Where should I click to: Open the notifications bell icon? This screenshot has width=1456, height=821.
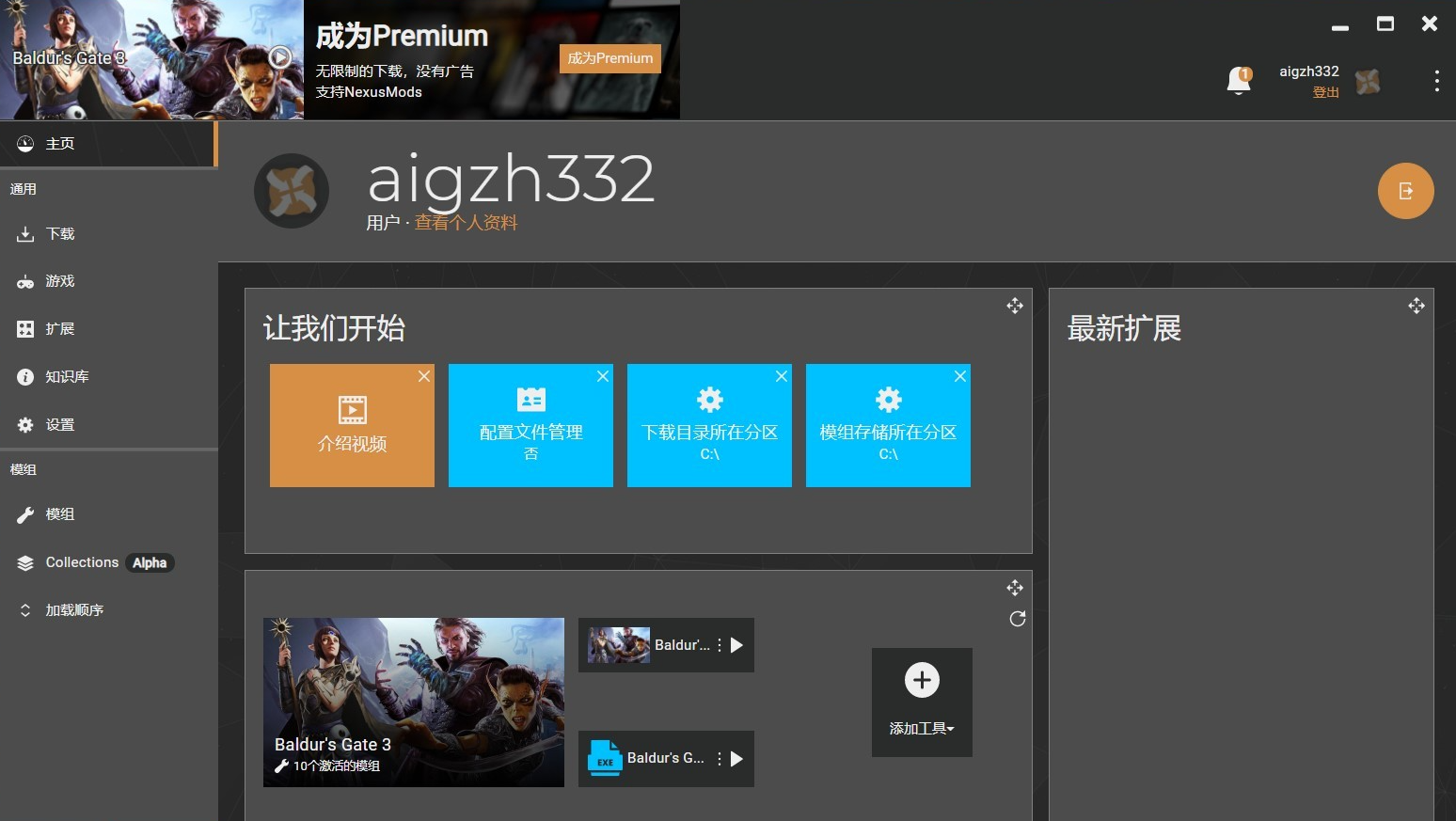(1239, 82)
